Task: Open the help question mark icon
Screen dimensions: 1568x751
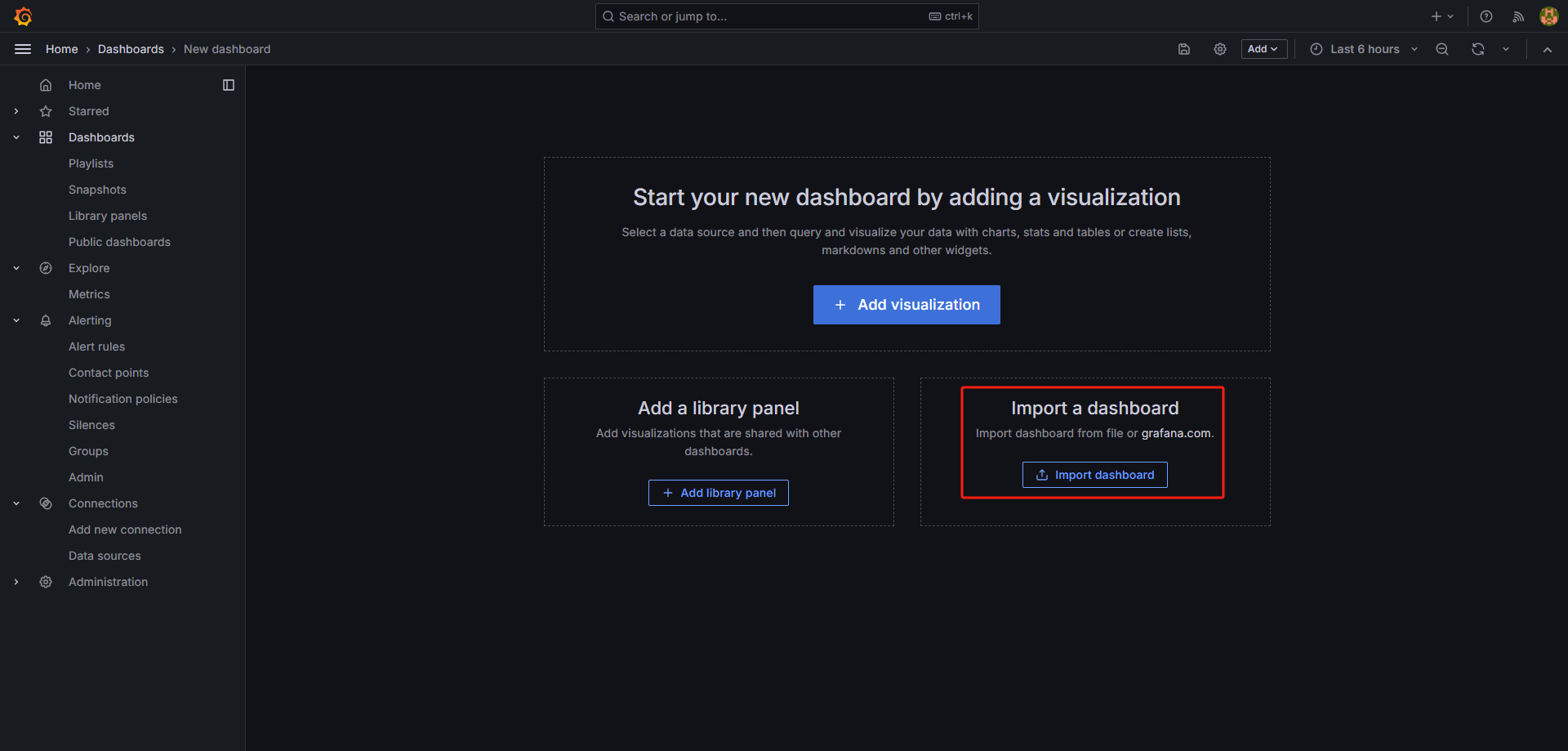Action: [1486, 16]
